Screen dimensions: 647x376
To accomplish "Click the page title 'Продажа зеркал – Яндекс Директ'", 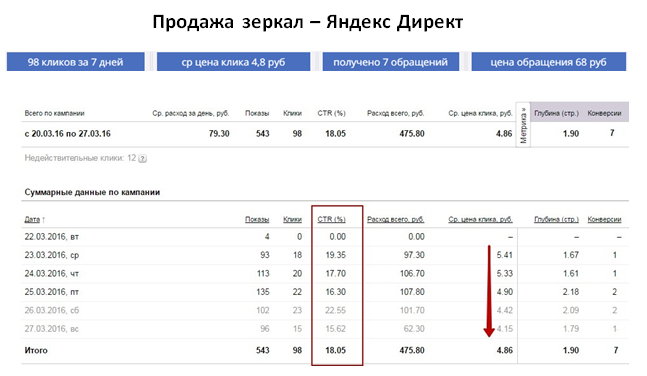I will [x=308, y=22].
